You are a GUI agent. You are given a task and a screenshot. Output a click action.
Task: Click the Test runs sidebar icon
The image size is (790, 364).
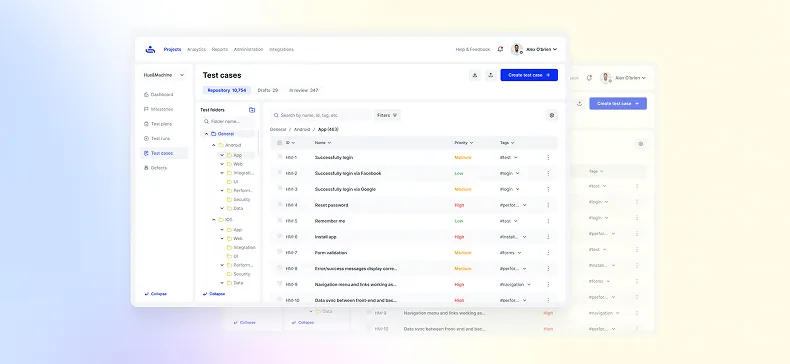click(146, 139)
